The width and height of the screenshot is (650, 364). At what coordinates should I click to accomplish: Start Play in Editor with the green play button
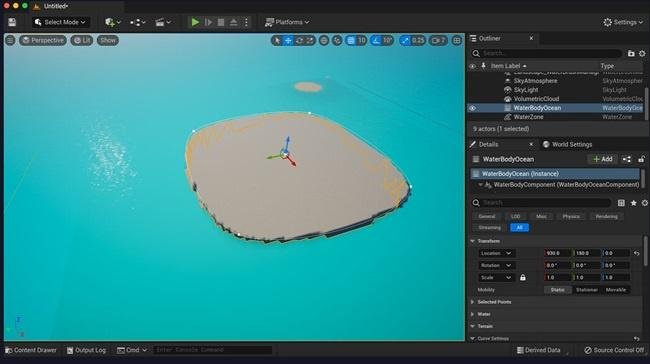(195, 22)
